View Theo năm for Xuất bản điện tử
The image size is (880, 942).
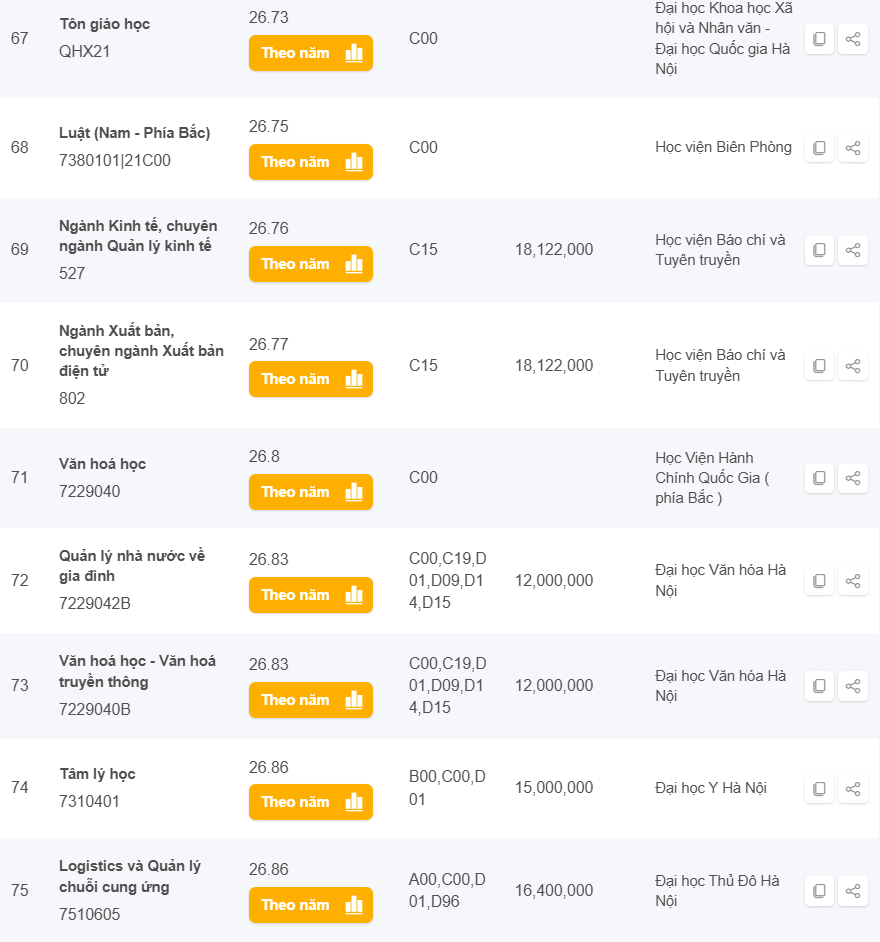[310, 379]
